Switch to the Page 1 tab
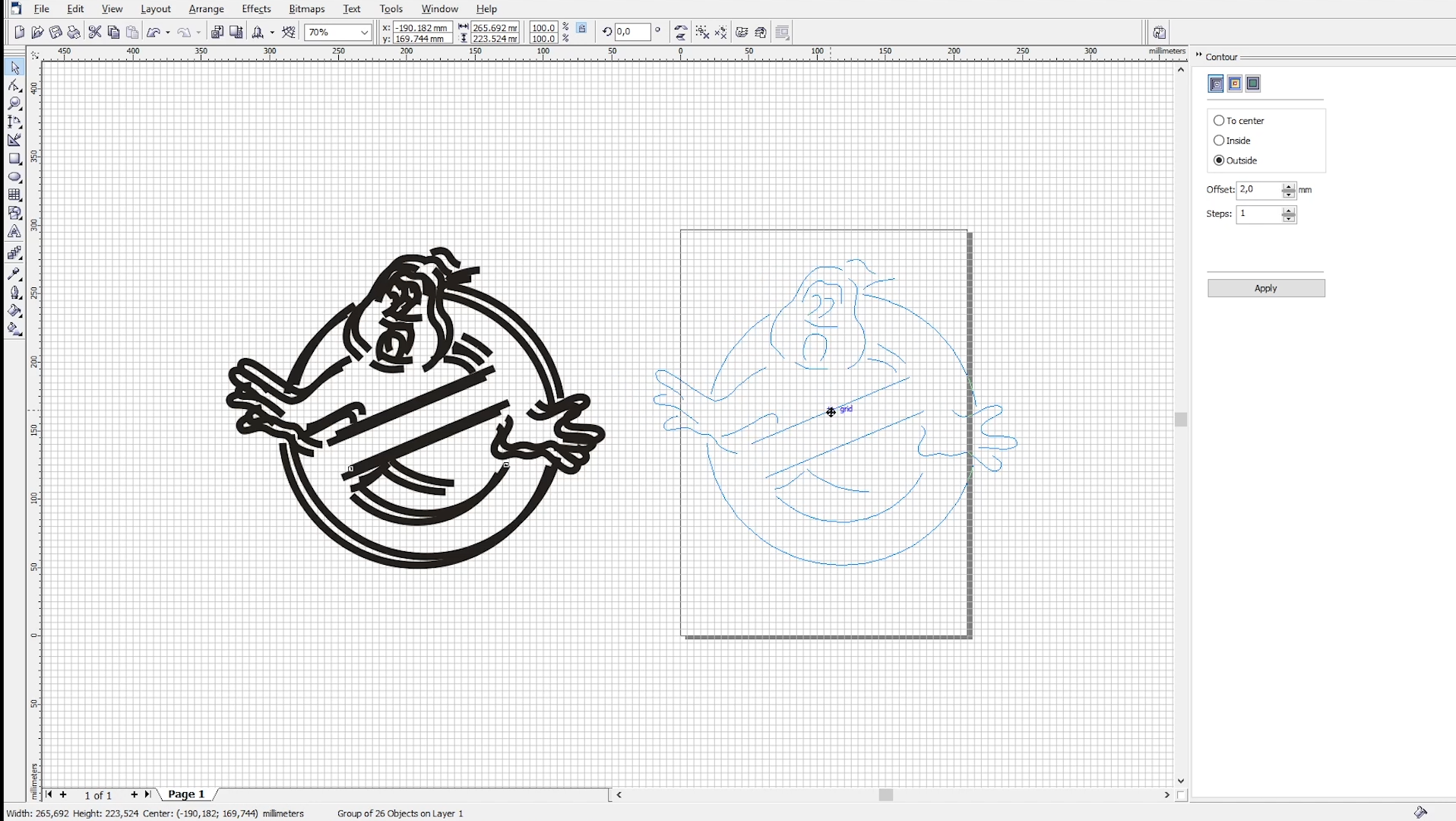 point(186,794)
